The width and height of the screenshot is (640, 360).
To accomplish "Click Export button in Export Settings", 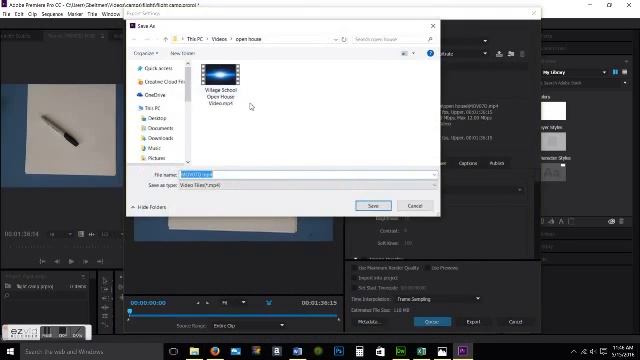I will point(473,322).
